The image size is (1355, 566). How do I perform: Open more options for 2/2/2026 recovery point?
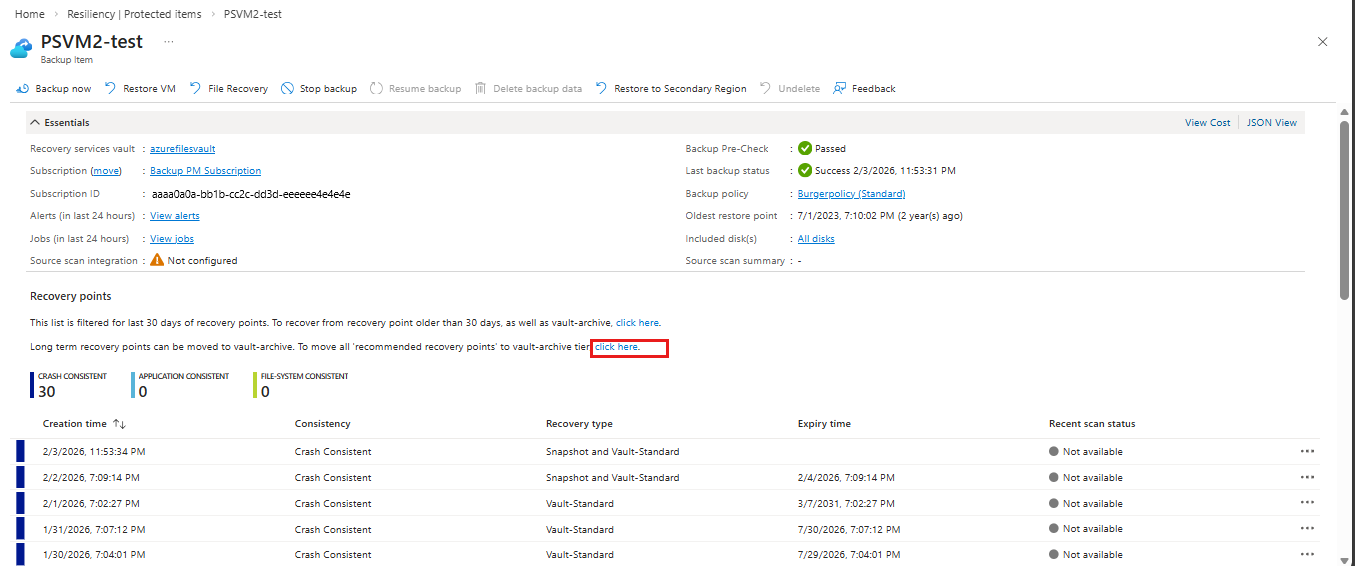pos(1307,477)
